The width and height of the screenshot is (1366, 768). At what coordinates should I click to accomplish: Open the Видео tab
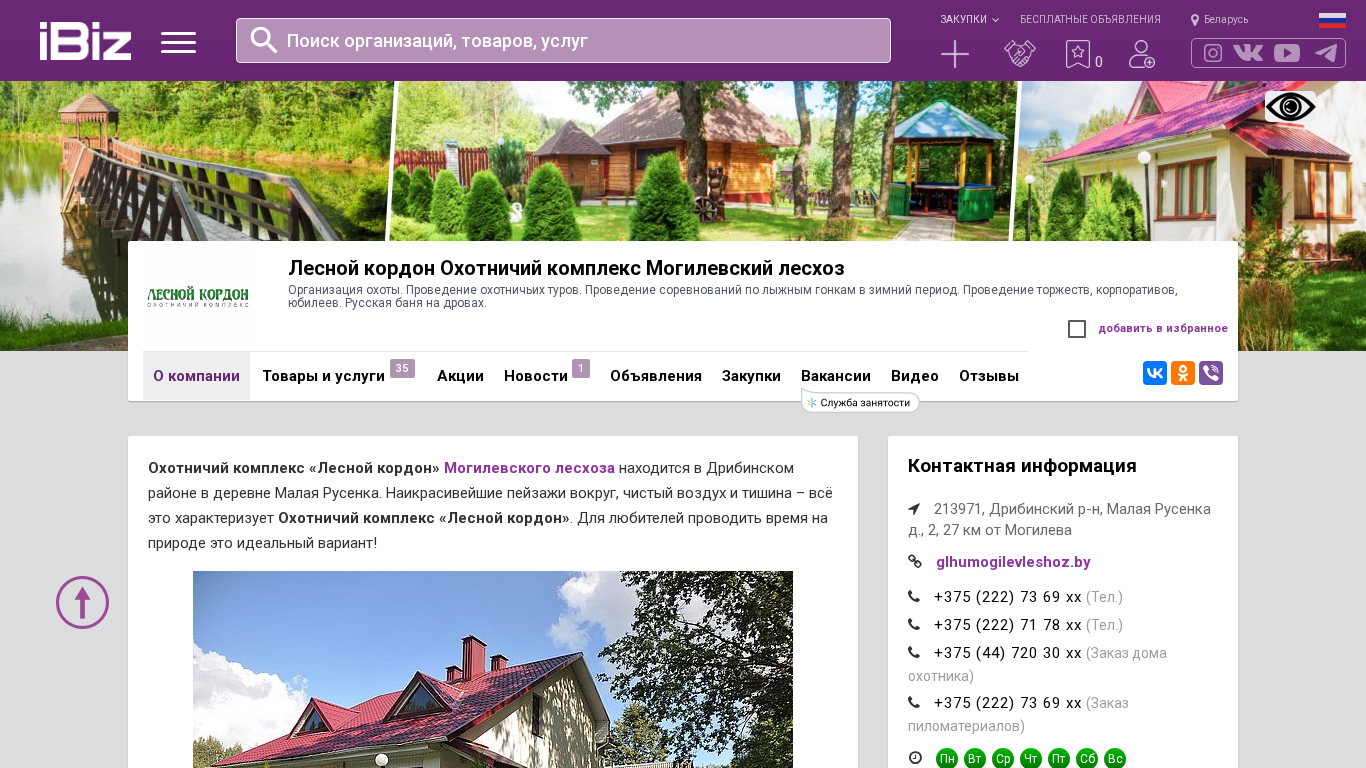(915, 376)
